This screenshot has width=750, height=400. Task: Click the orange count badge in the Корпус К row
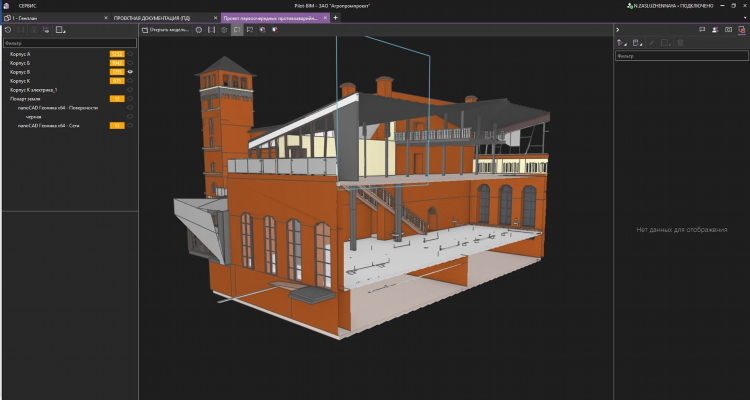tap(117, 81)
